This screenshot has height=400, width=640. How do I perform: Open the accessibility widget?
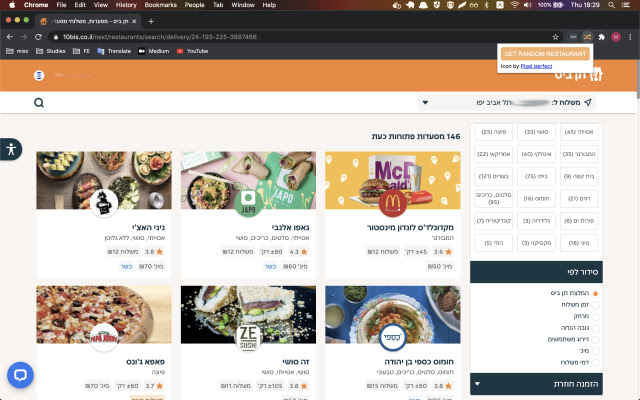tap(11, 149)
